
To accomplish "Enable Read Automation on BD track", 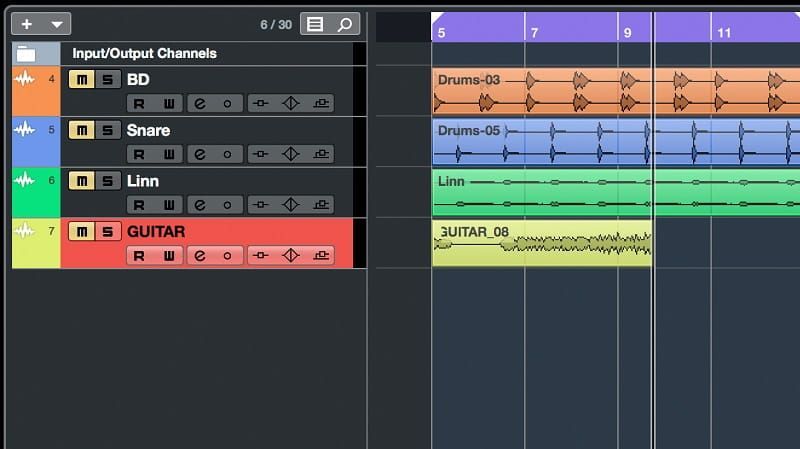I will (x=140, y=103).
